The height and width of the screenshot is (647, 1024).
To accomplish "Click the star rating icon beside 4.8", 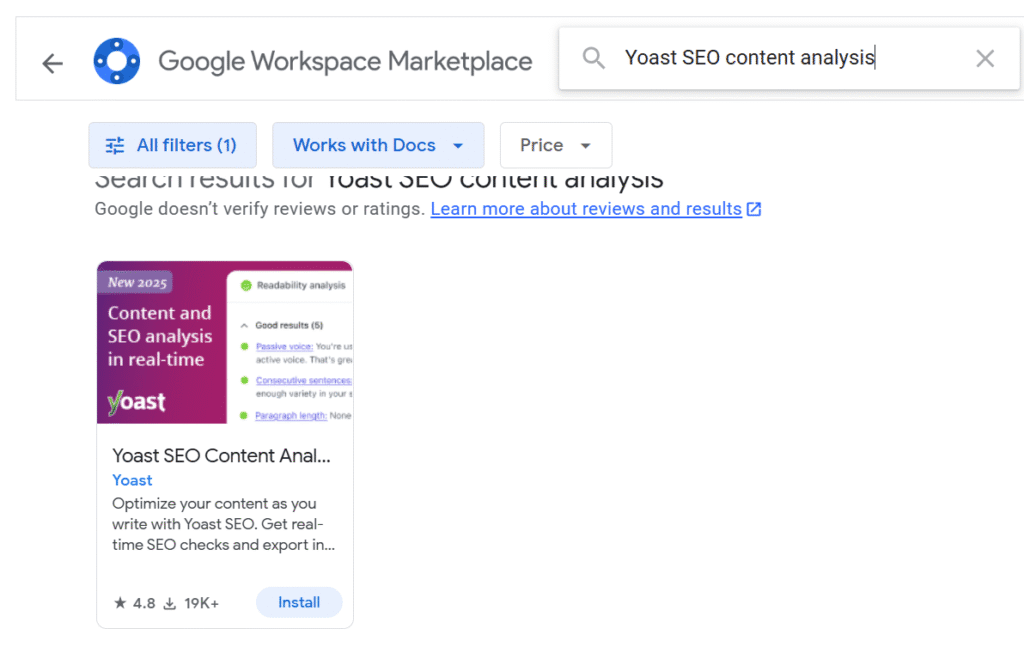I will point(120,603).
